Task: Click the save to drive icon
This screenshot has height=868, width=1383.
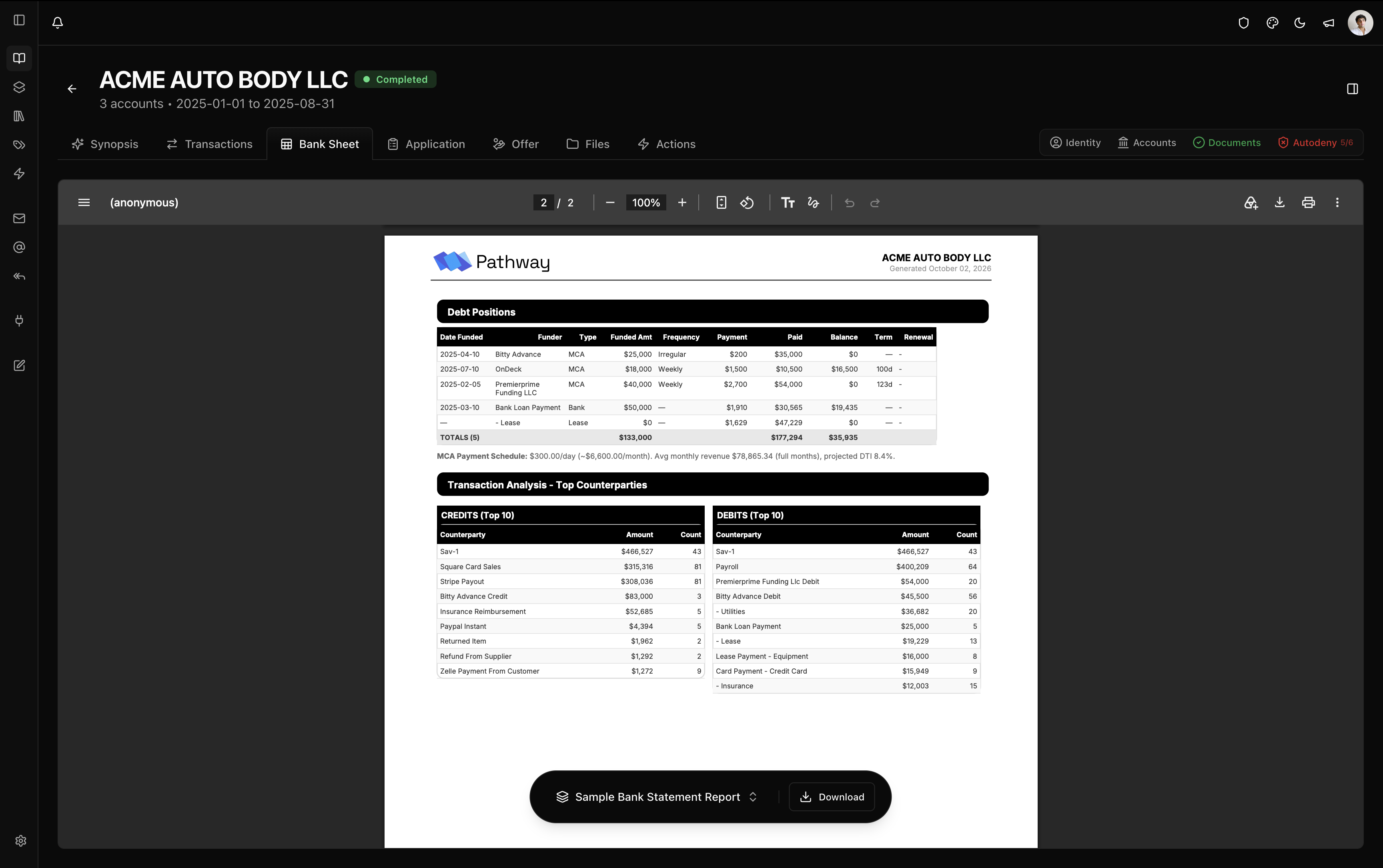Action: (1251, 203)
